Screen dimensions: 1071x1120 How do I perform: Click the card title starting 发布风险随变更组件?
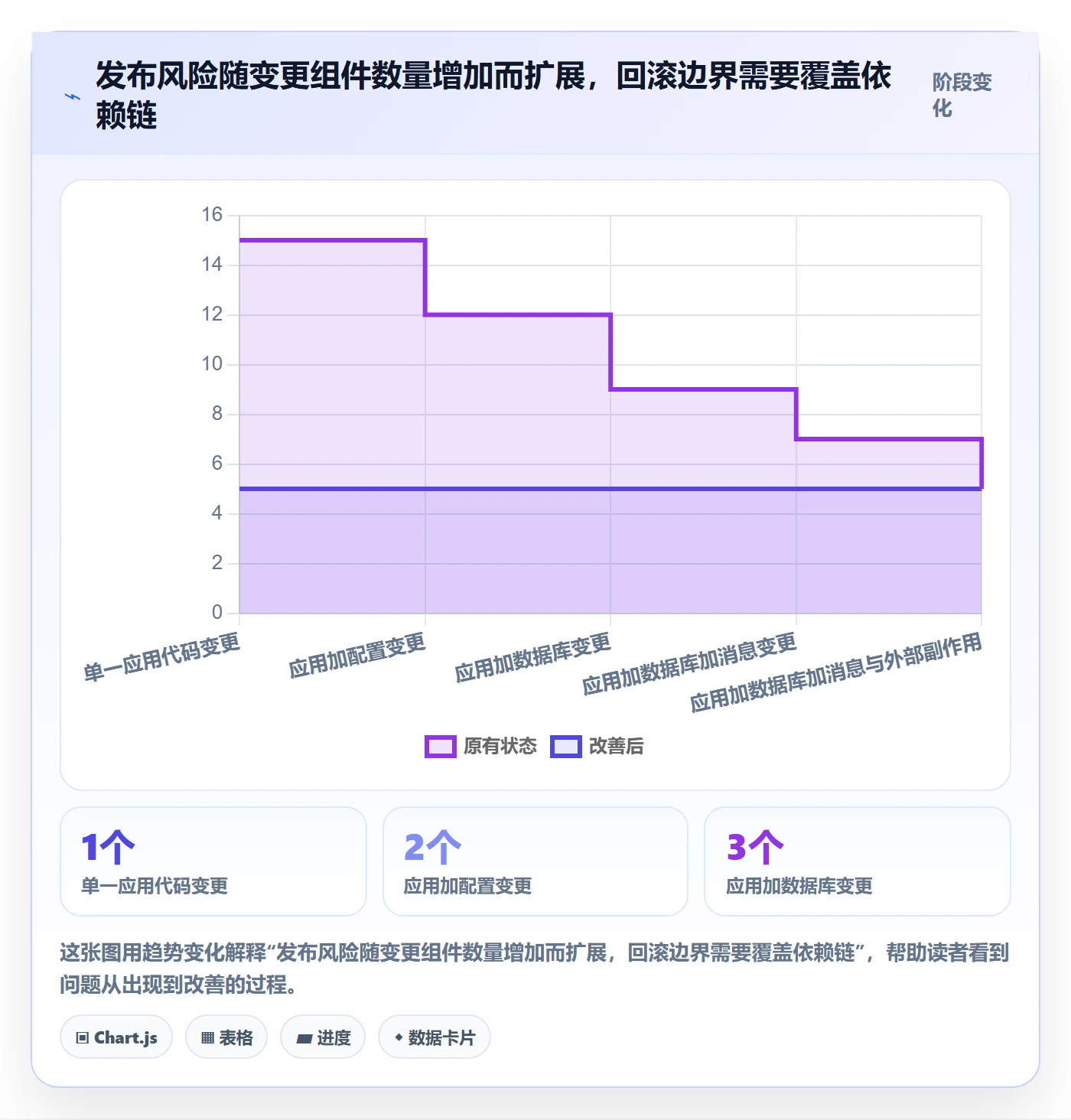(x=493, y=96)
